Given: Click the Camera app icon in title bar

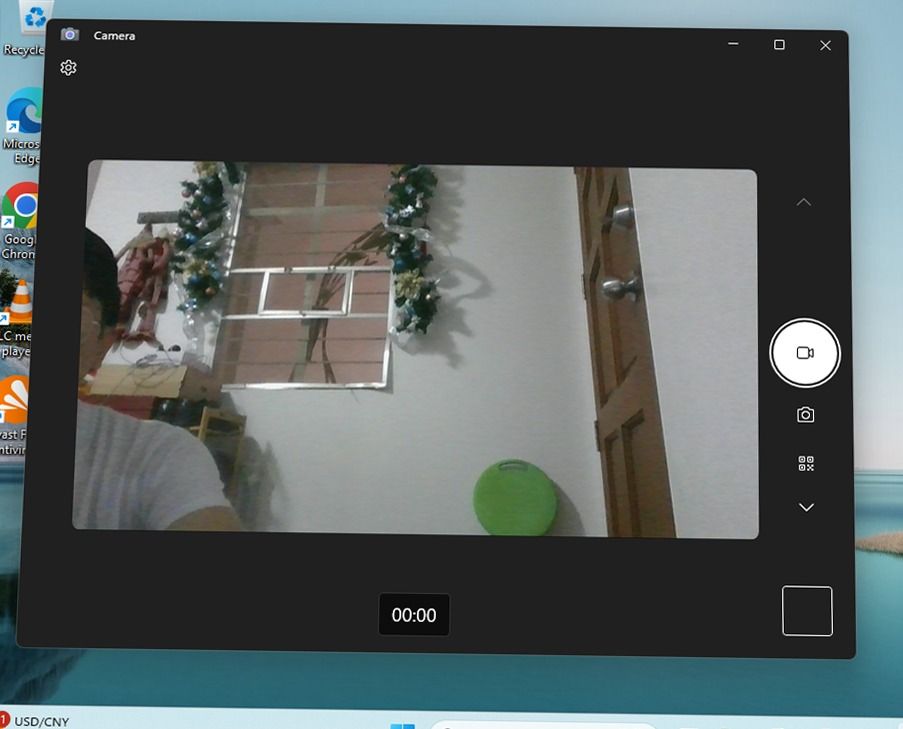Looking at the screenshot, I should (x=70, y=35).
